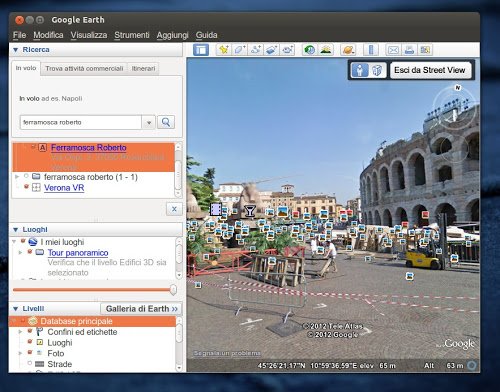
Task: Add a polygon with toolbar icon
Action: click(x=239, y=50)
